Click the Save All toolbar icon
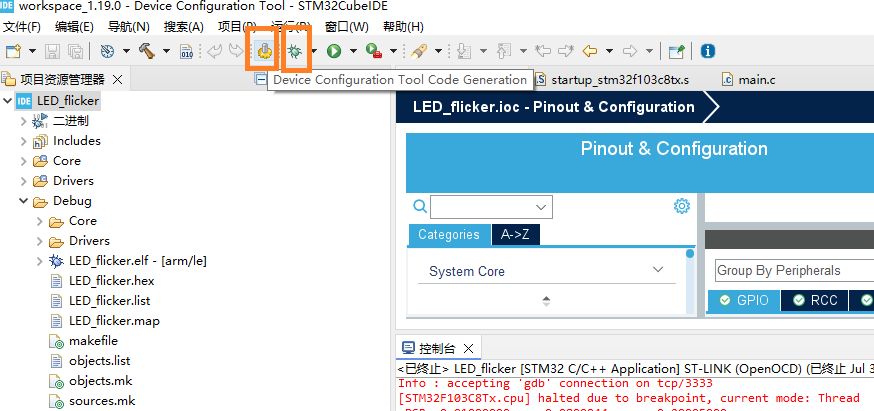Viewport: 874px width, 411px height. point(75,51)
